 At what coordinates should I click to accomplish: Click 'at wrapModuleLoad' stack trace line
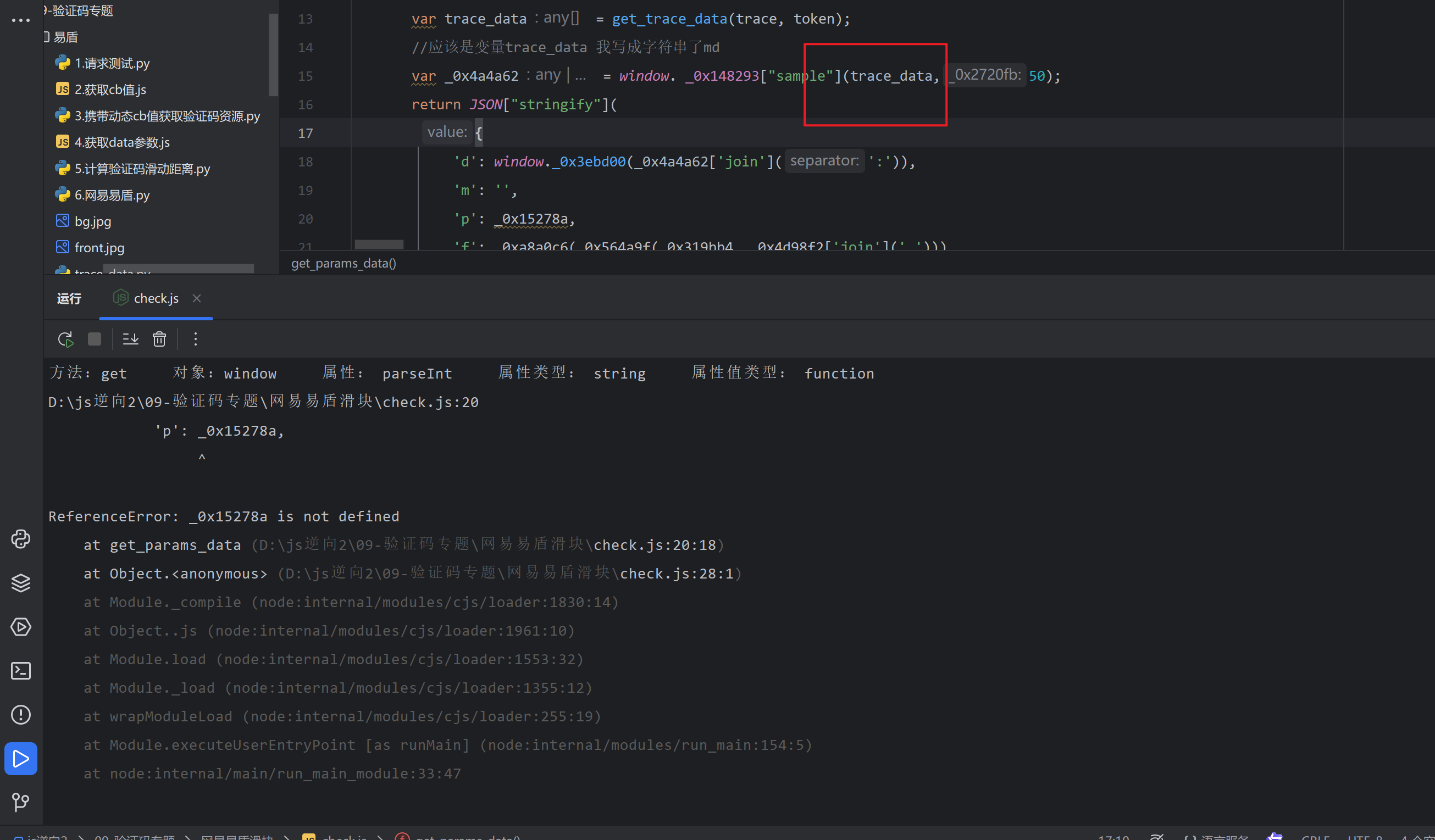tap(342, 716)
